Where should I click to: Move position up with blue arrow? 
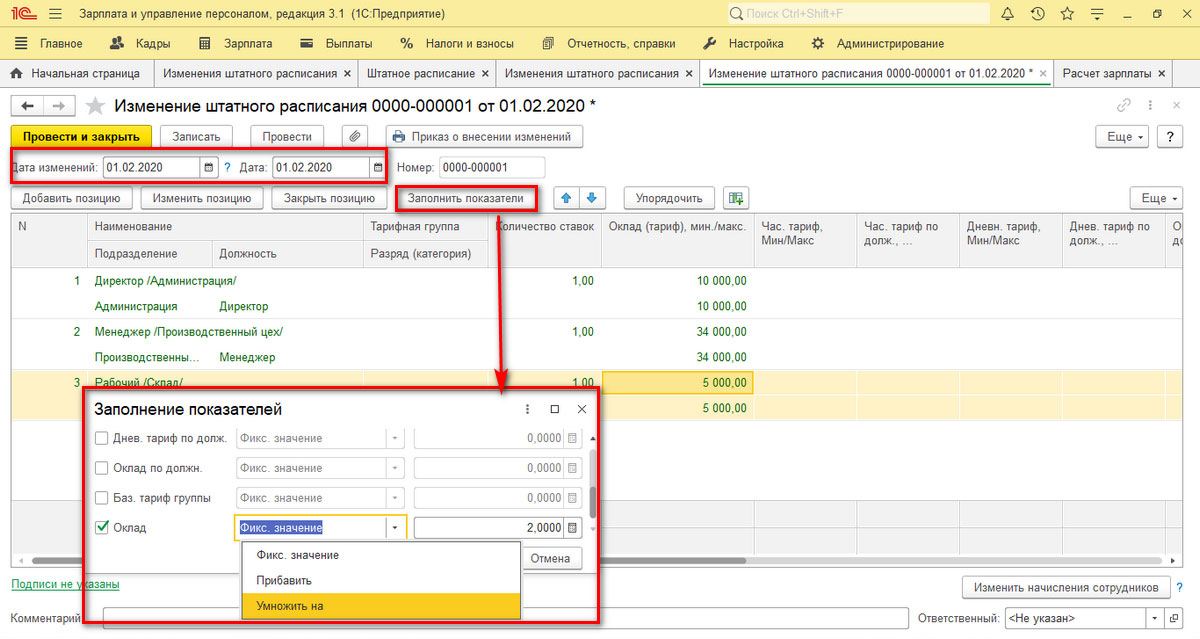tap(565, 198)
